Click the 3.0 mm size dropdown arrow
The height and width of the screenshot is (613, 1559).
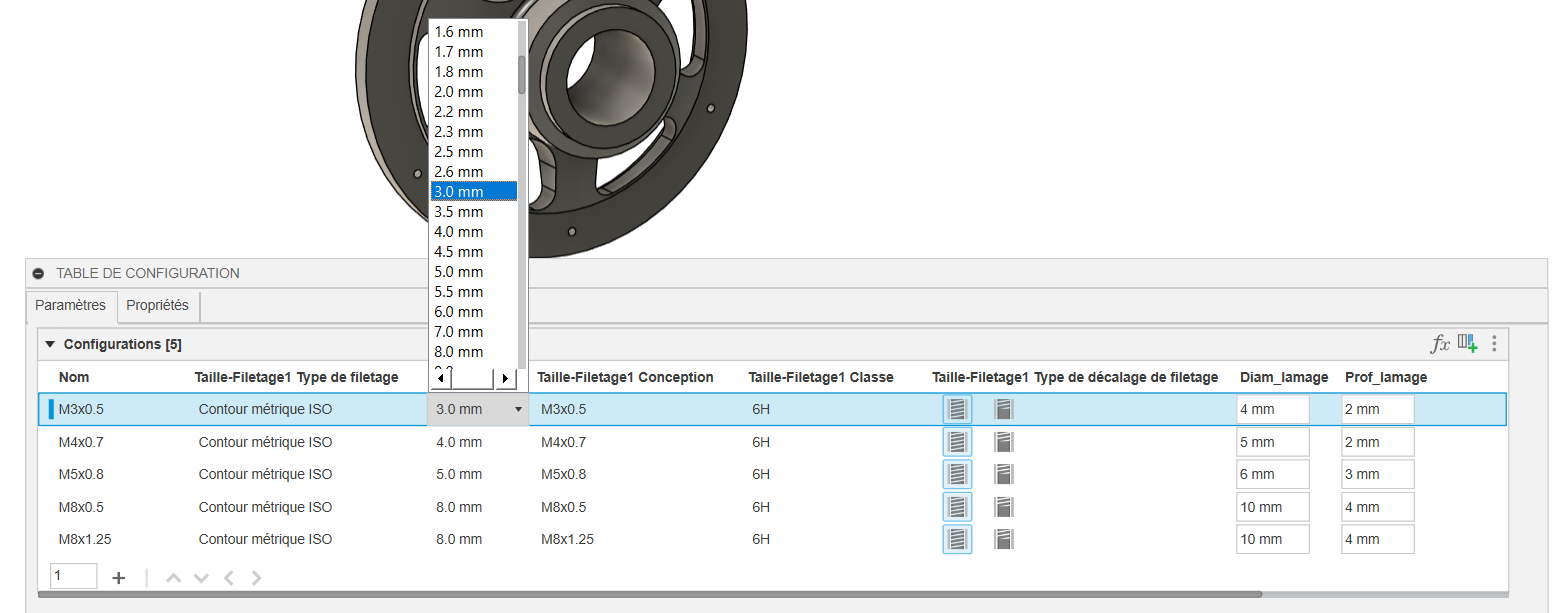[518, 409]
